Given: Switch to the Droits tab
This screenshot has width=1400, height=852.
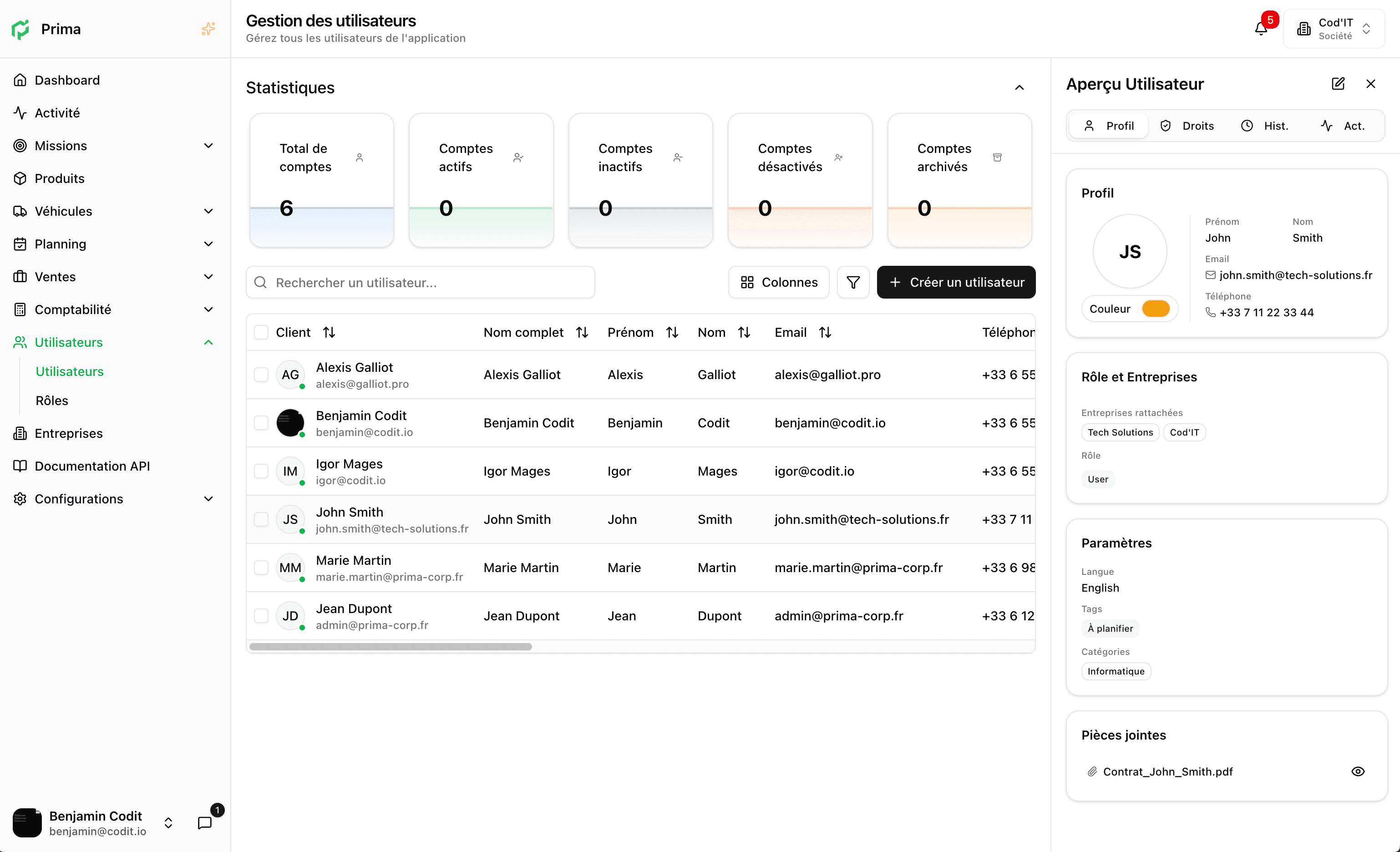Looking at the screenshot, I should (1187, 126).
